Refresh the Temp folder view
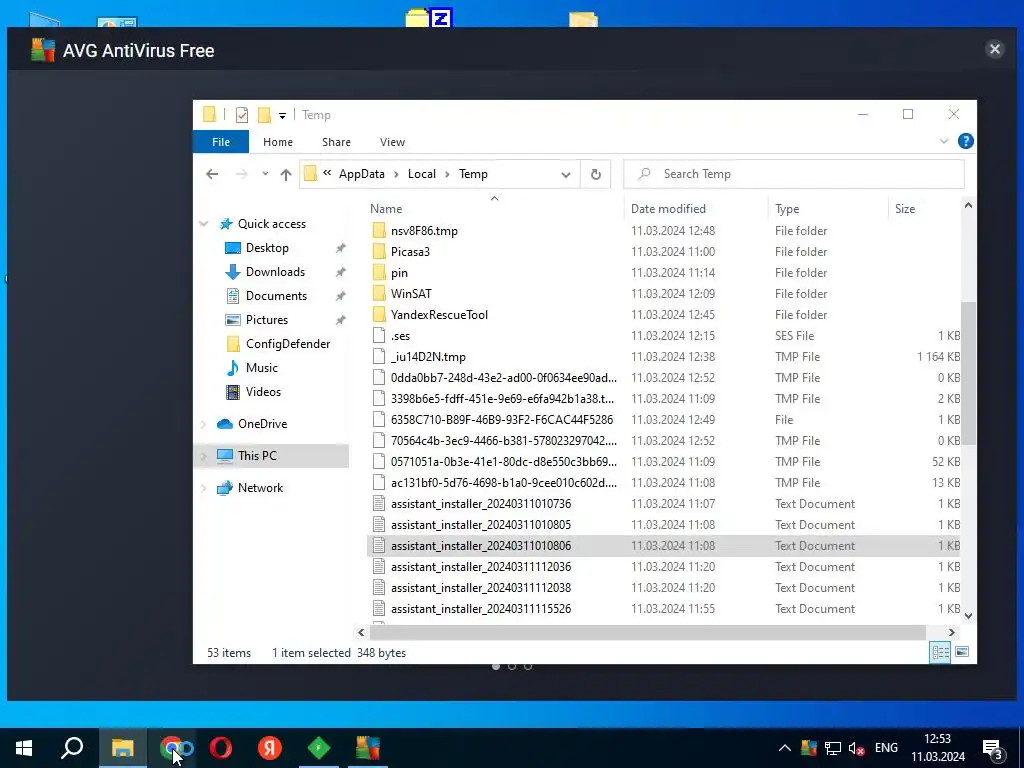Viewport: 1024px width, 768px height. point(596,174)
